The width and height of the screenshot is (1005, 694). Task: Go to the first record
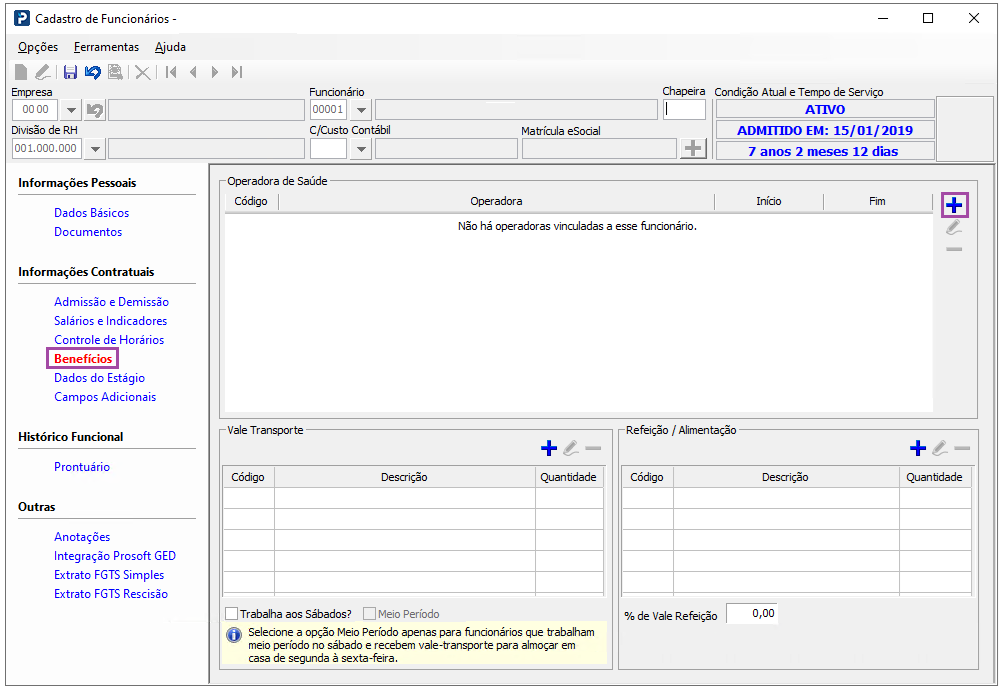click(x=171, y=72)
